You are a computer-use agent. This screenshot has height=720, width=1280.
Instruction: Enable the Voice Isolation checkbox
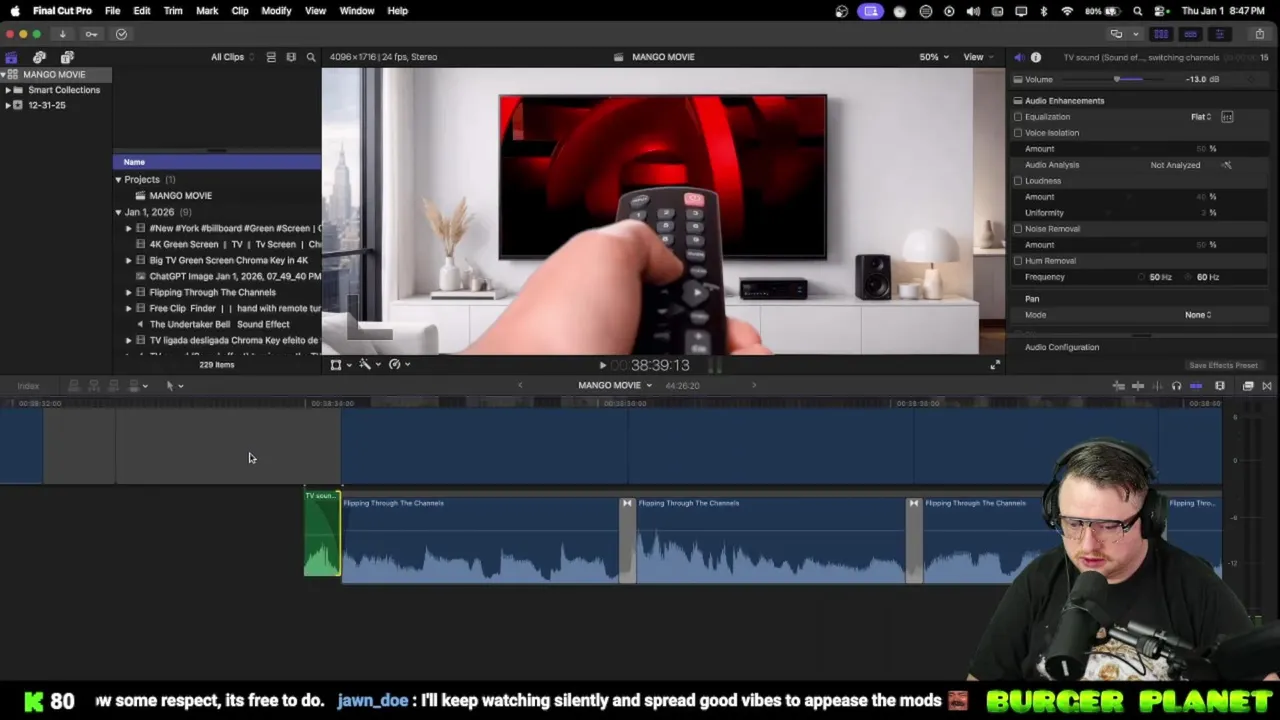coord(1018,133)
